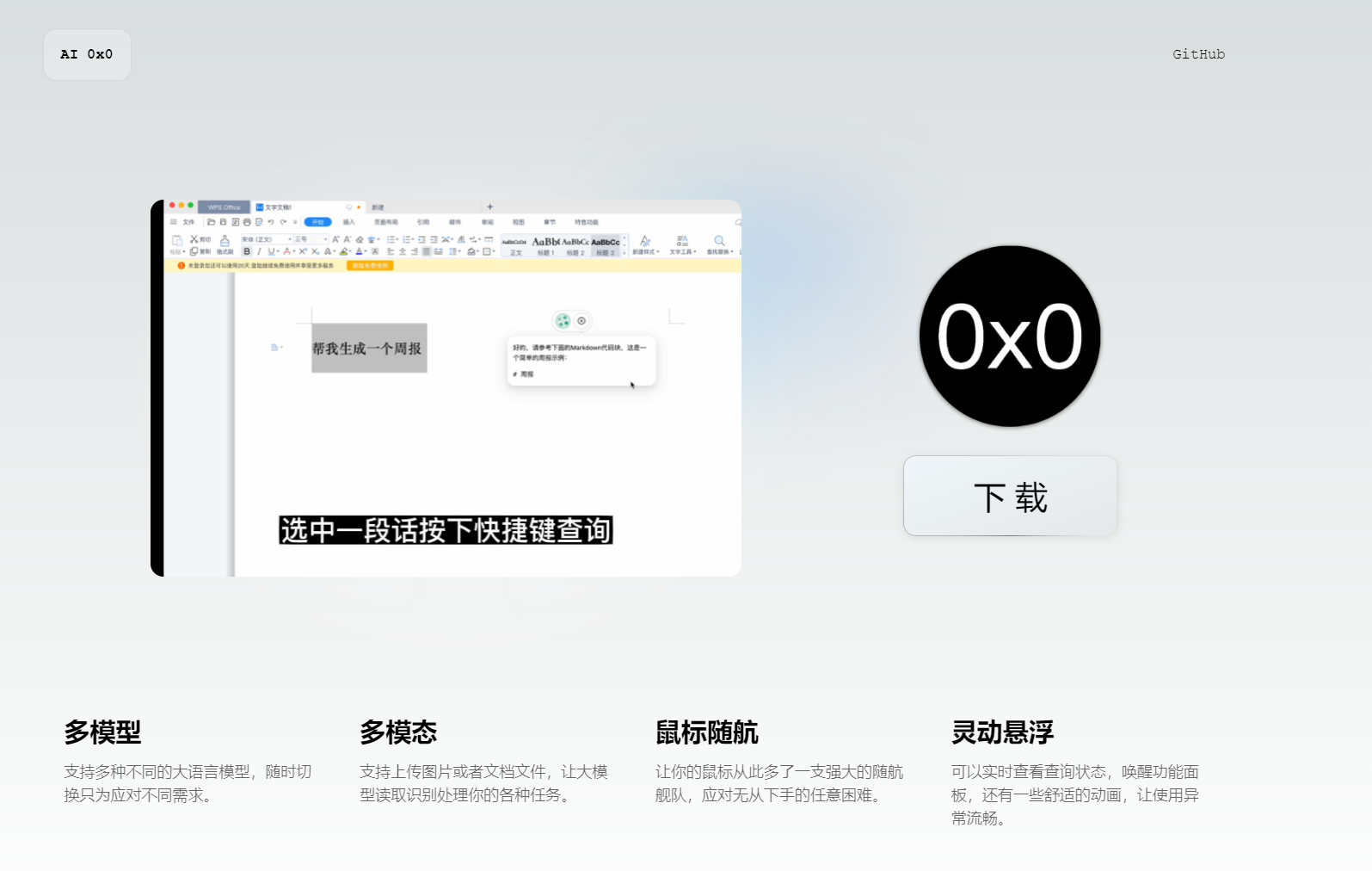Click the circular close icon beside AI bubble
The width and height of the screenshot is (1372, 871).
tap(581, 321)
